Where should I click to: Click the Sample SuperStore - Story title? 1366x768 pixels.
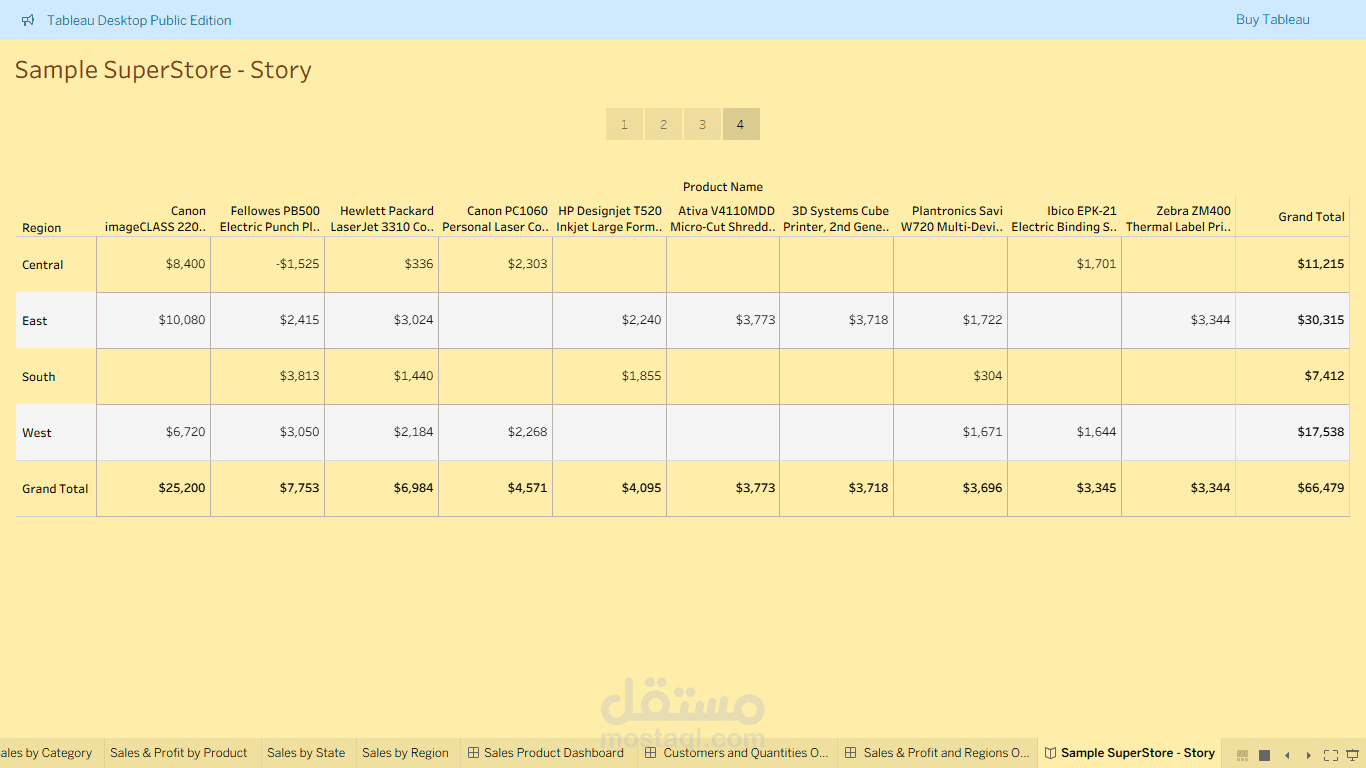point(163,70)
